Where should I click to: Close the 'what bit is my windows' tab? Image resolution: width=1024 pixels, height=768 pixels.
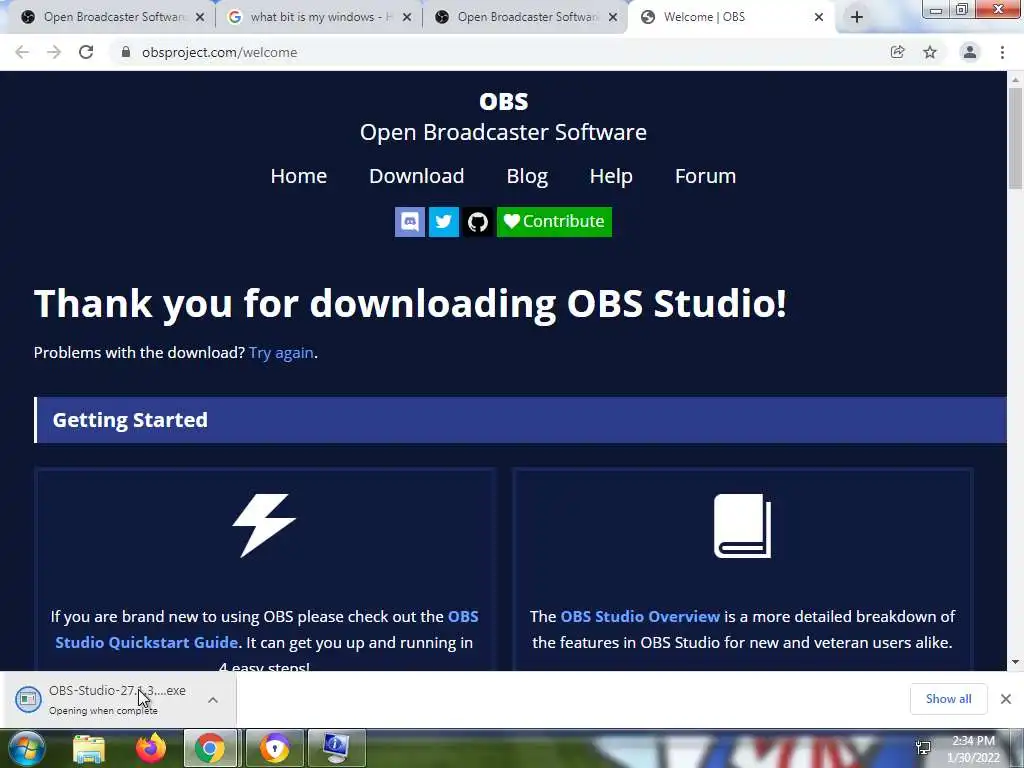407,17
